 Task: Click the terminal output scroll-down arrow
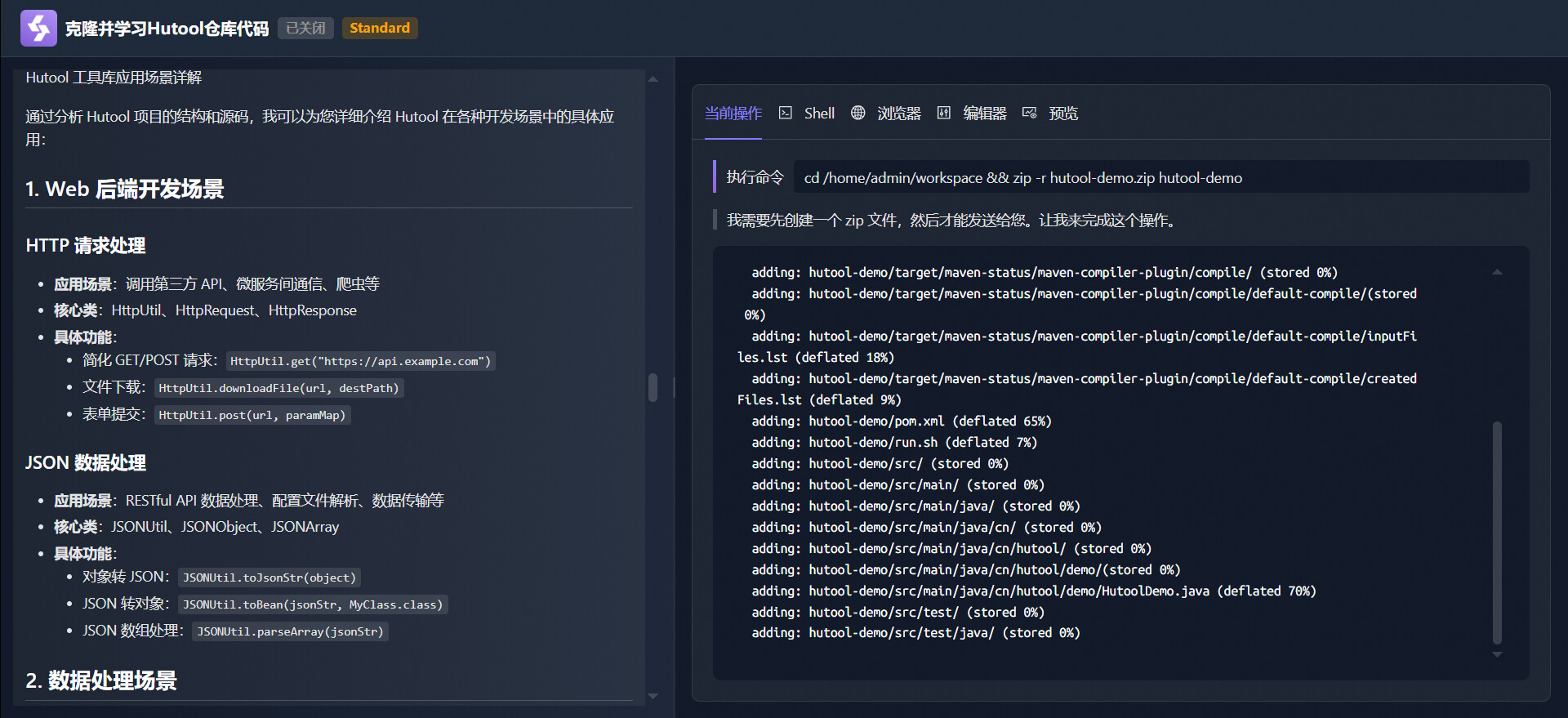(1497, 654)
